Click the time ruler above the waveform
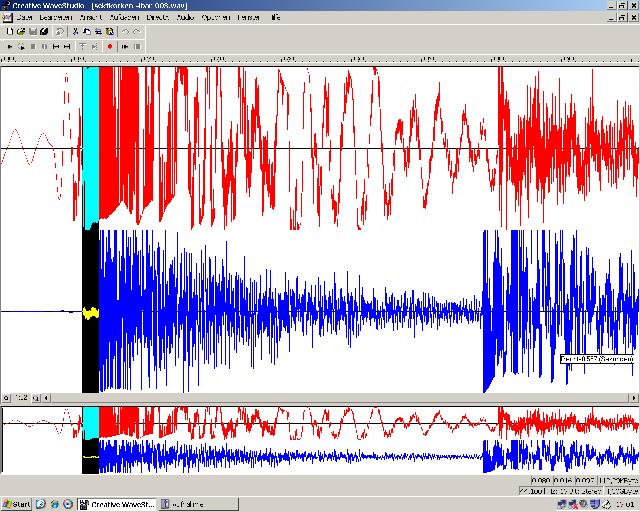Image resolution: width=640 pixels, height=512 pixels. coord(320,60)
